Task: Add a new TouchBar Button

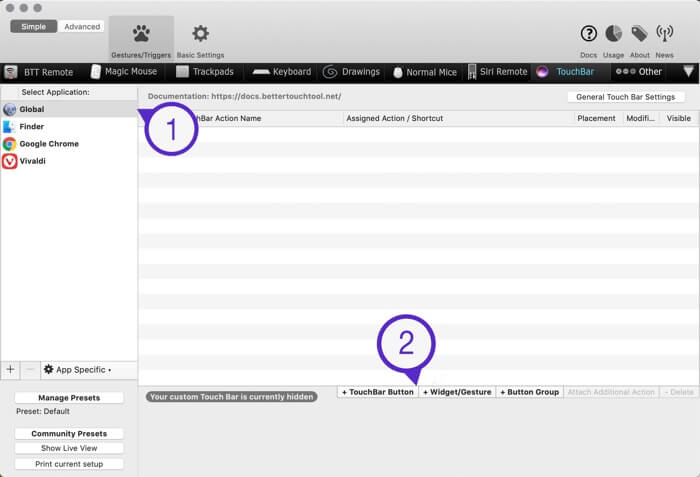Action: (x=378, y=392)
